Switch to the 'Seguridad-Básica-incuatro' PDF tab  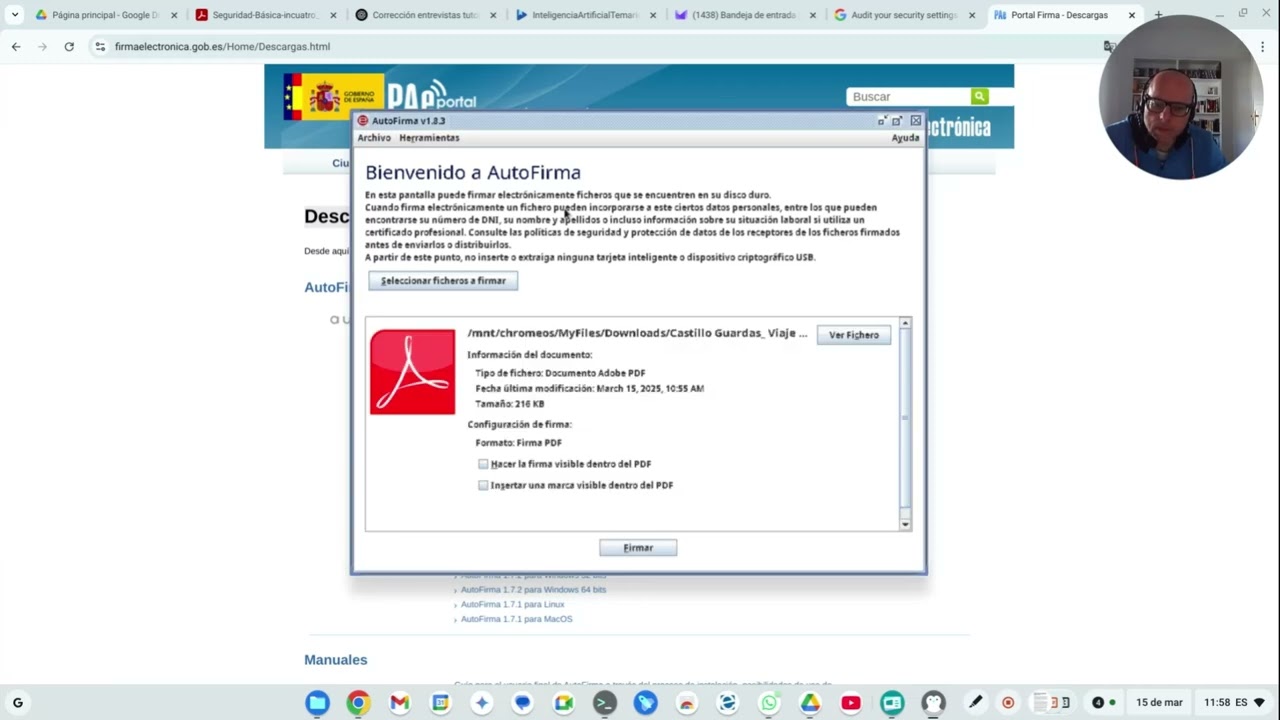point(265,15)
